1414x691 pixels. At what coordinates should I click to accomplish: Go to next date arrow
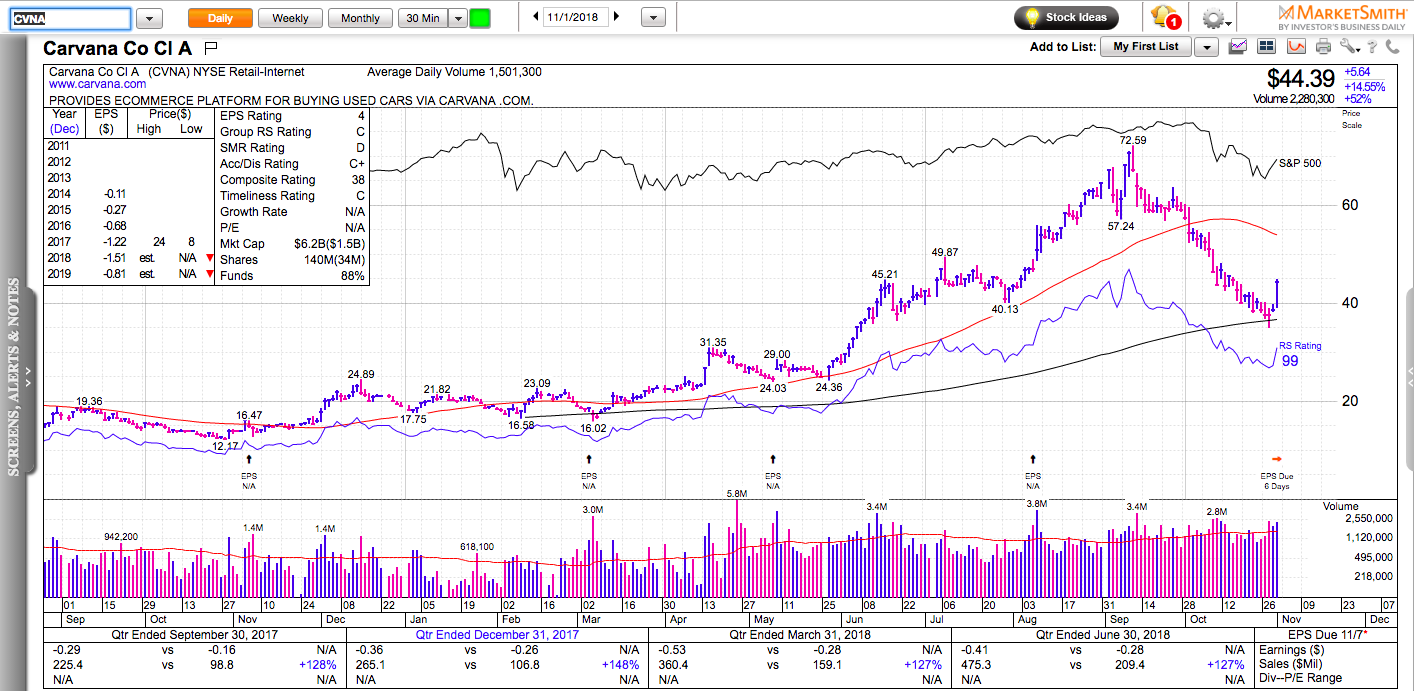click(616, 17)
